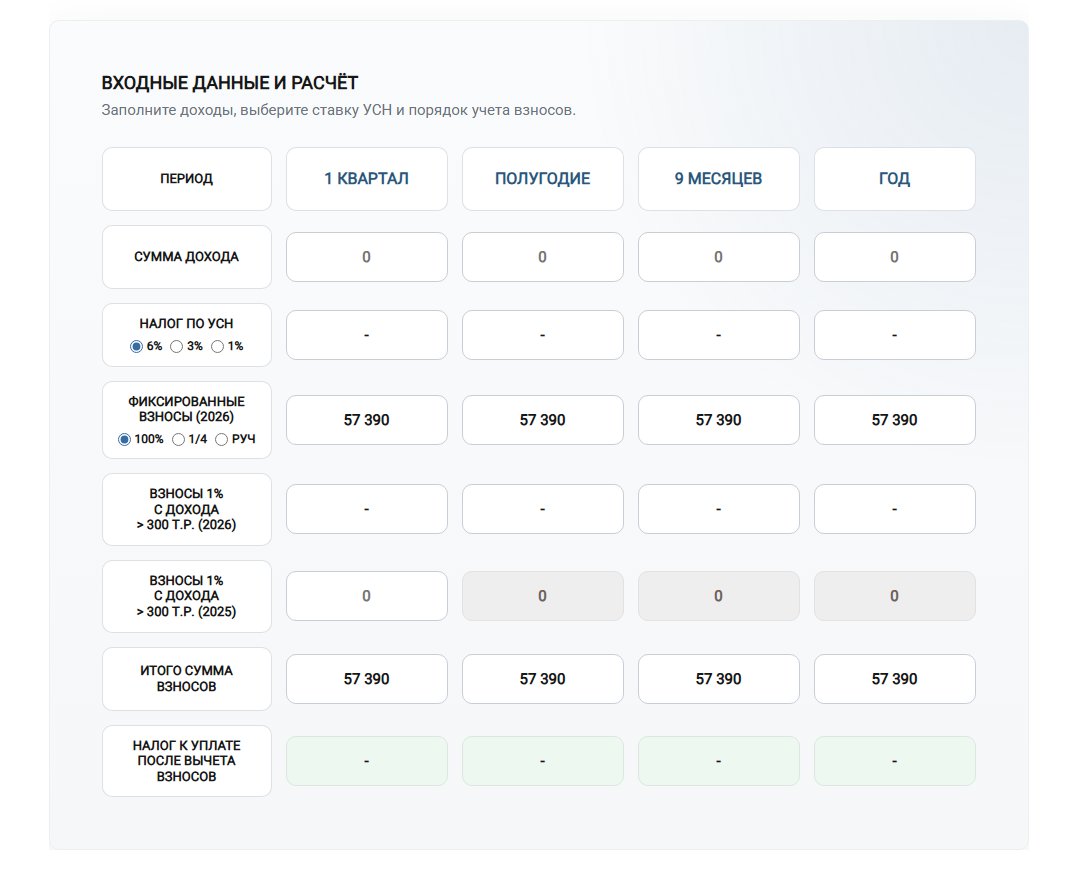Image resolution: width=1080 pixels, height=872 pixels.
Task: Choose 1/4 fixed contributions option
Action: pos(178,439)
